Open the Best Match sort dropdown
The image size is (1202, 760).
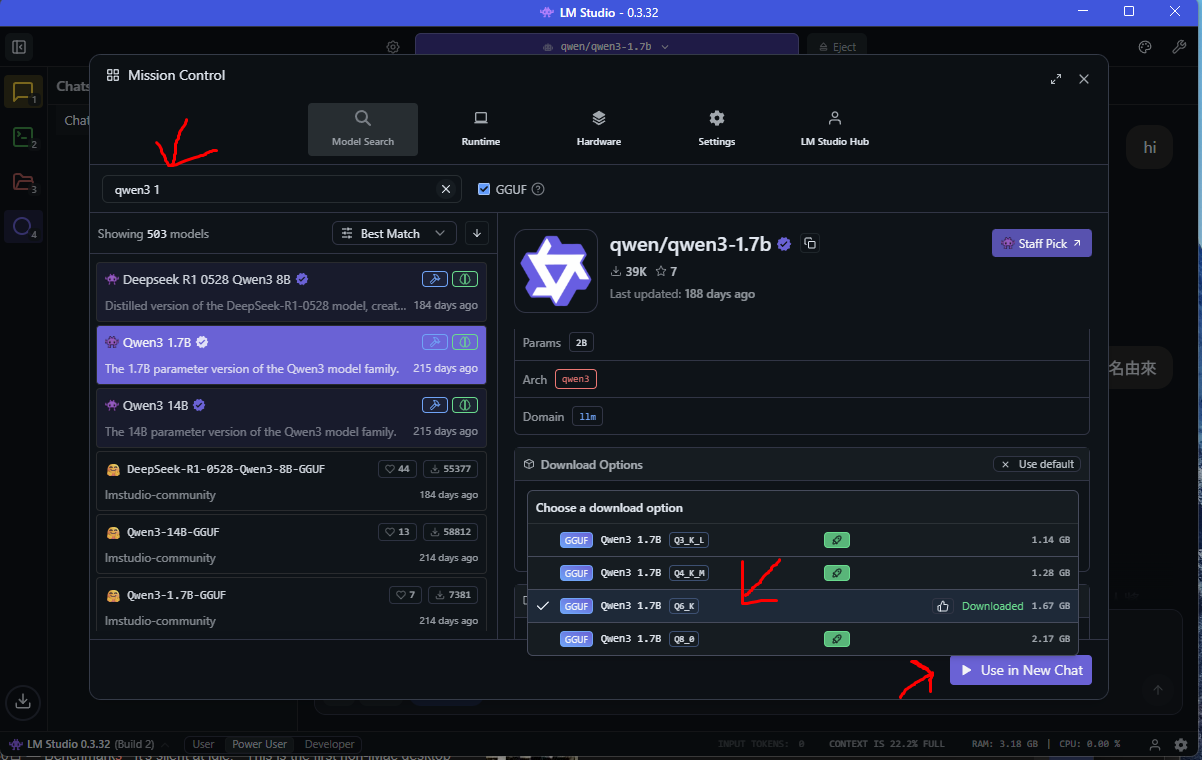(x=393, y=233)
